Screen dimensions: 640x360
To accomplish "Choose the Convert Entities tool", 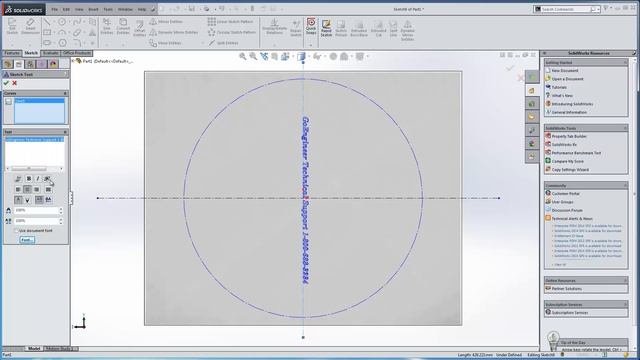I will 123,27.
